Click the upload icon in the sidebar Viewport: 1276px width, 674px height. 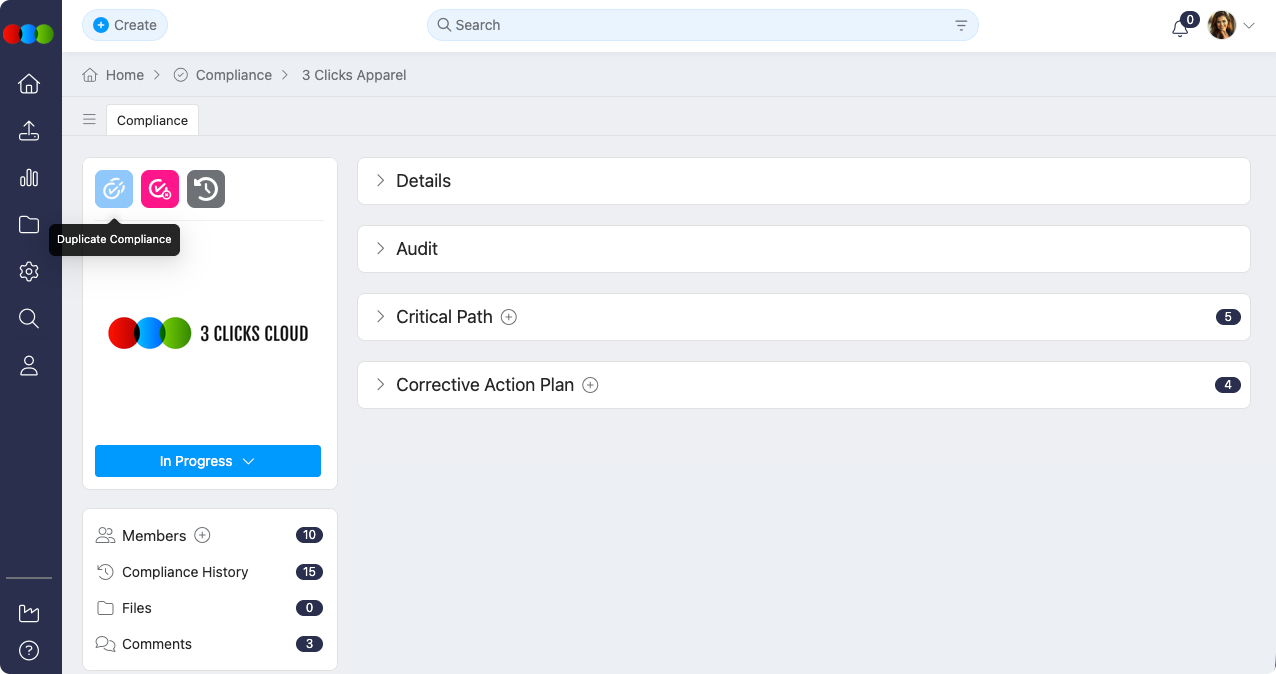[29, 130]
